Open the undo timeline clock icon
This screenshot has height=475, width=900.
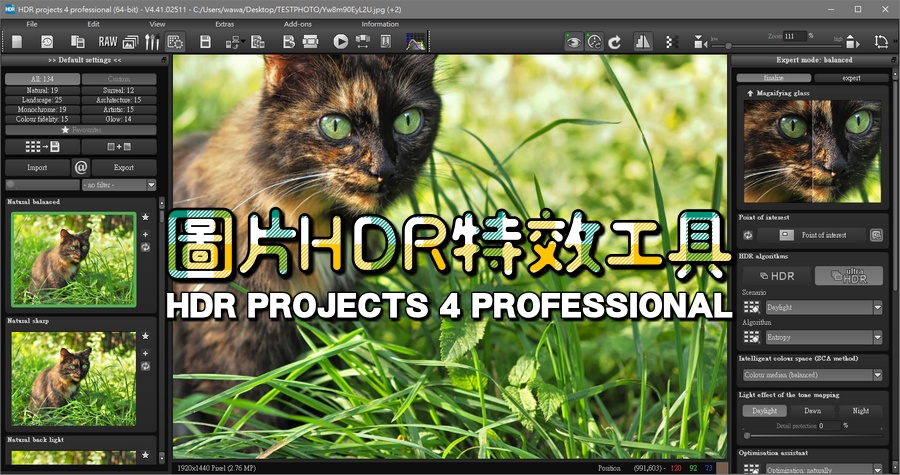pyautogui.click(x=47, y=42)
